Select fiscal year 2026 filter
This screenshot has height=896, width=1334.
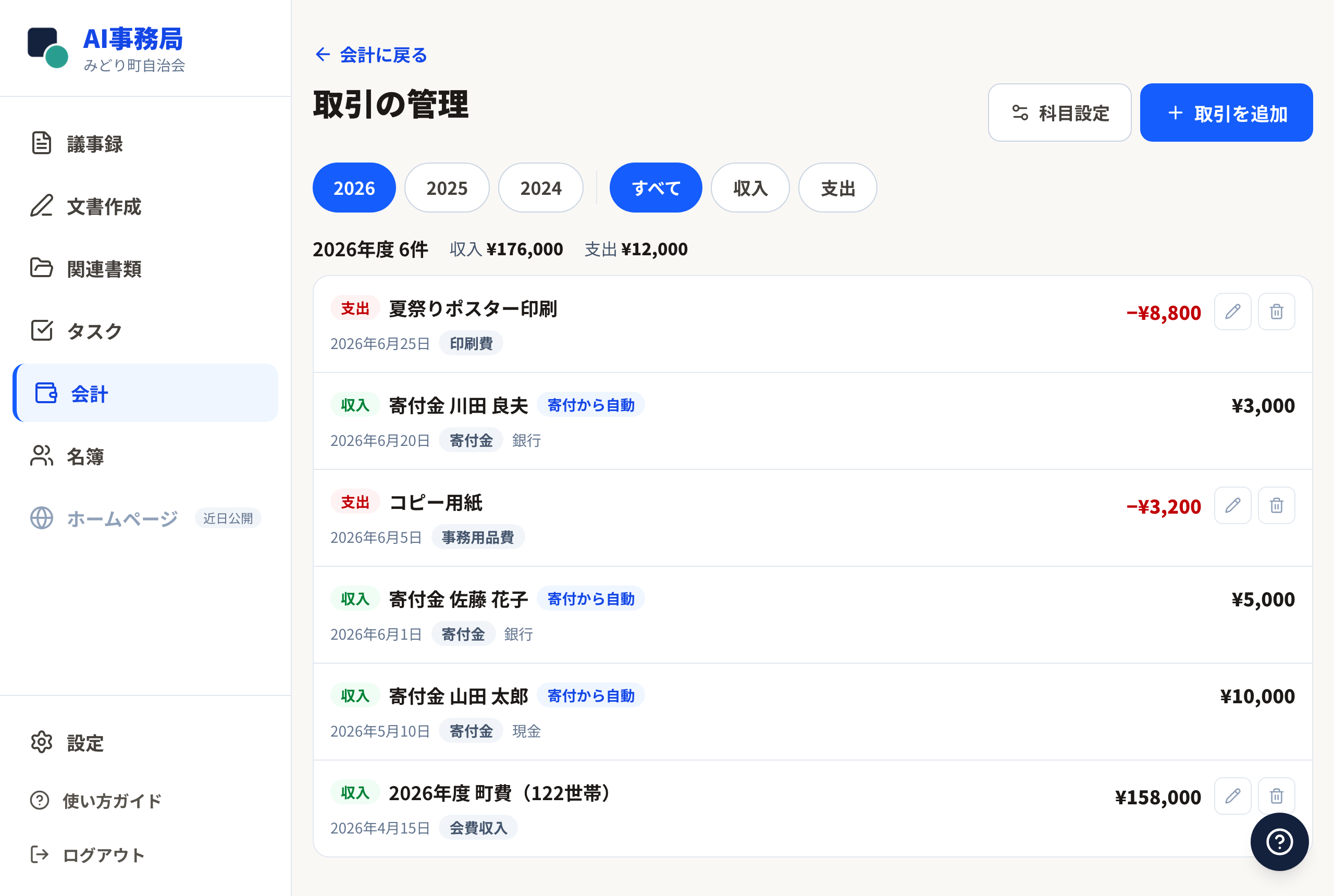[x=354, y=188]
